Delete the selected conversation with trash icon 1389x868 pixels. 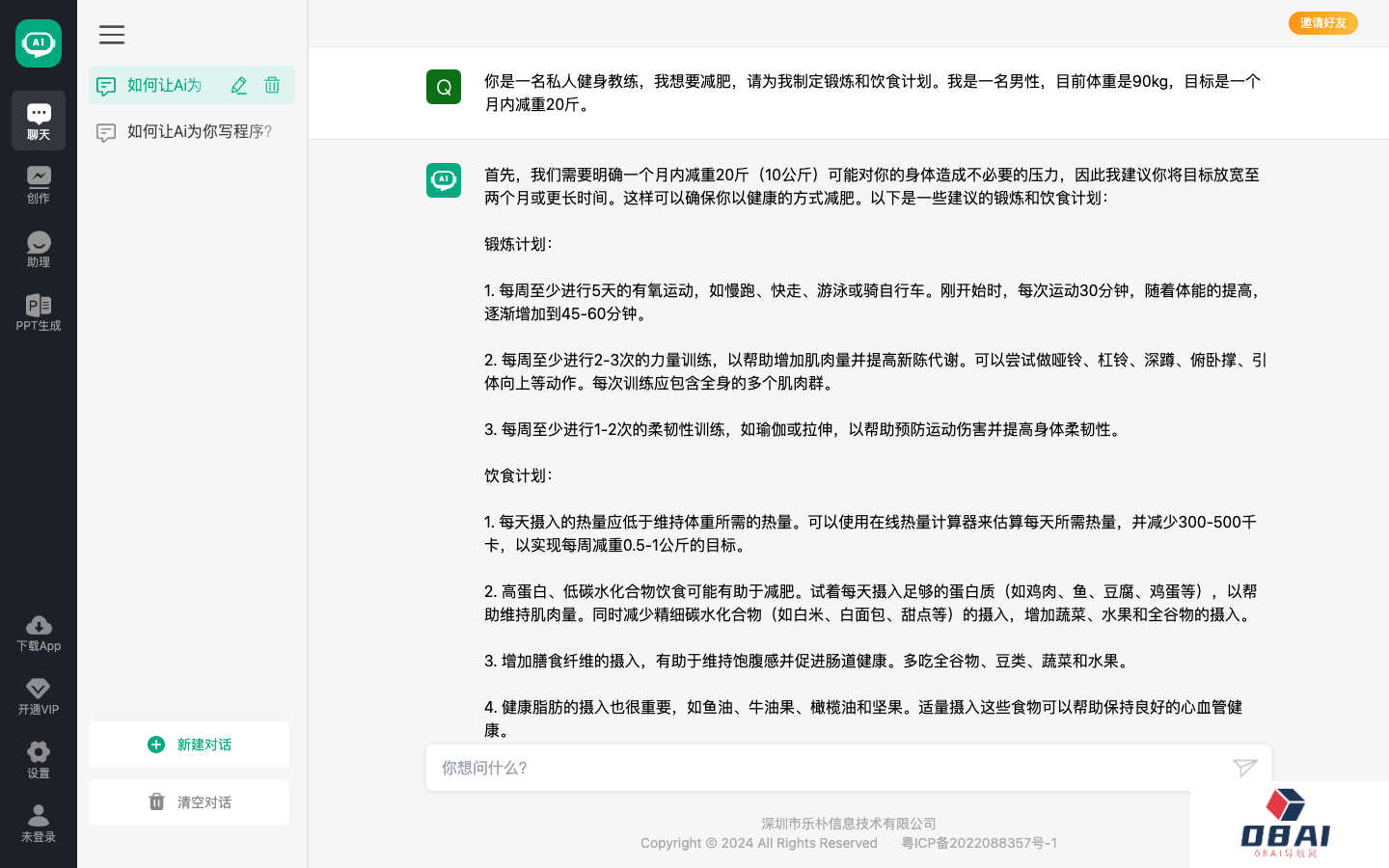[272, 86]
